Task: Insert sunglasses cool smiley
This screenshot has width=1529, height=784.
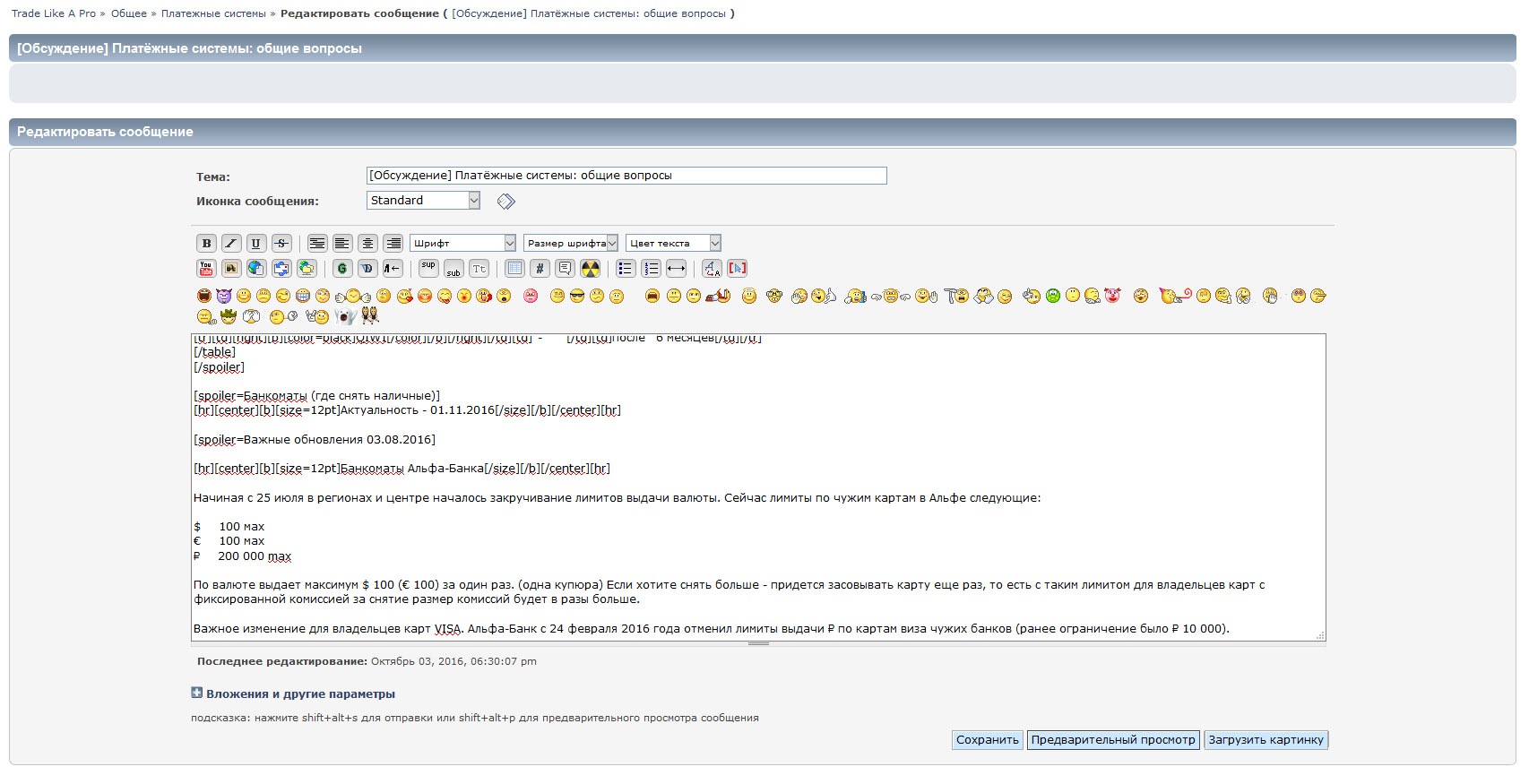Action: pos(577,296)
